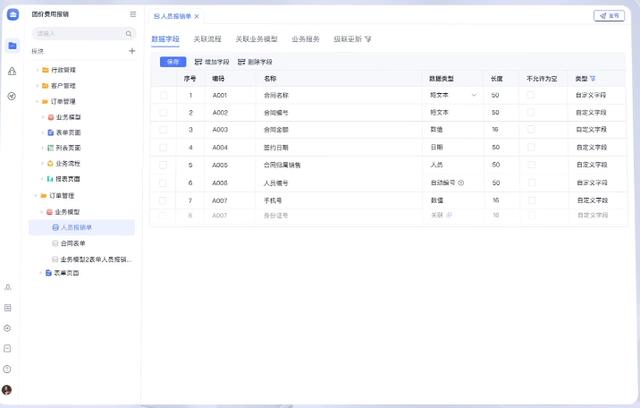Viewport: 640px width, 408px height.
Task: Collapse 业务模型 arrow directly above 人员报销单
Action: coord(42,212)
